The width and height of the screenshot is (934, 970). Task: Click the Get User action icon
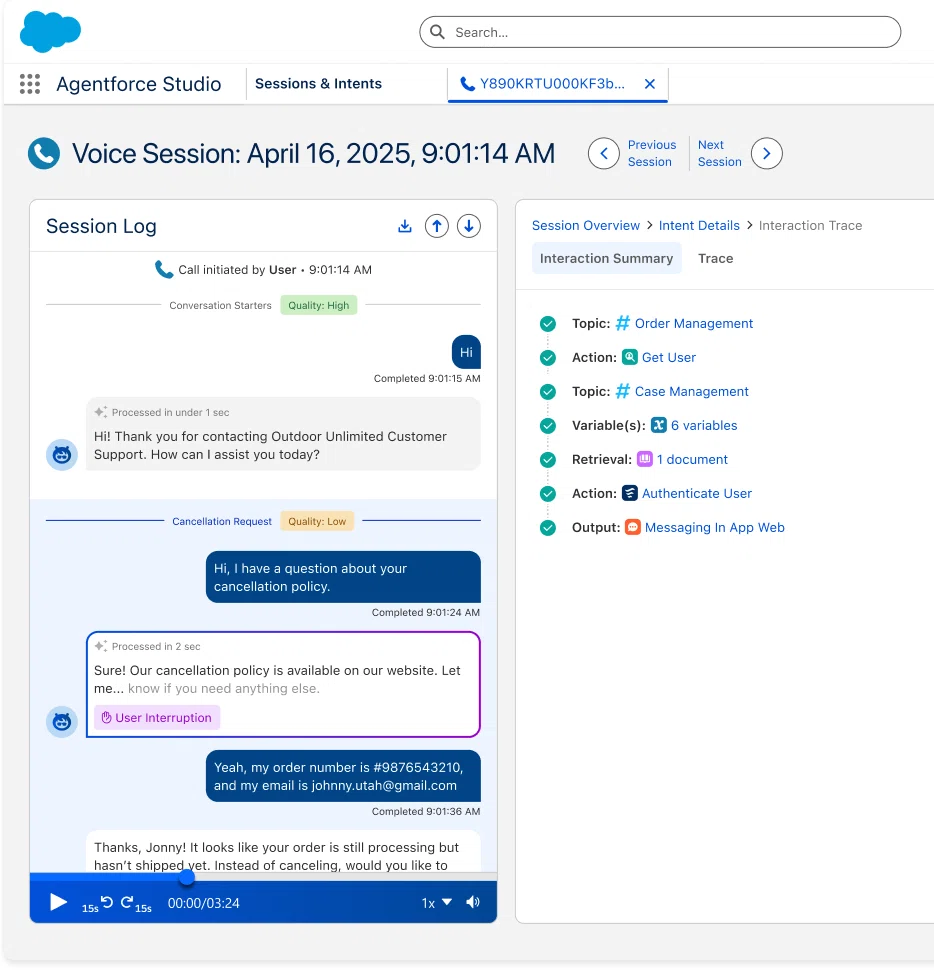click(630, 357)
